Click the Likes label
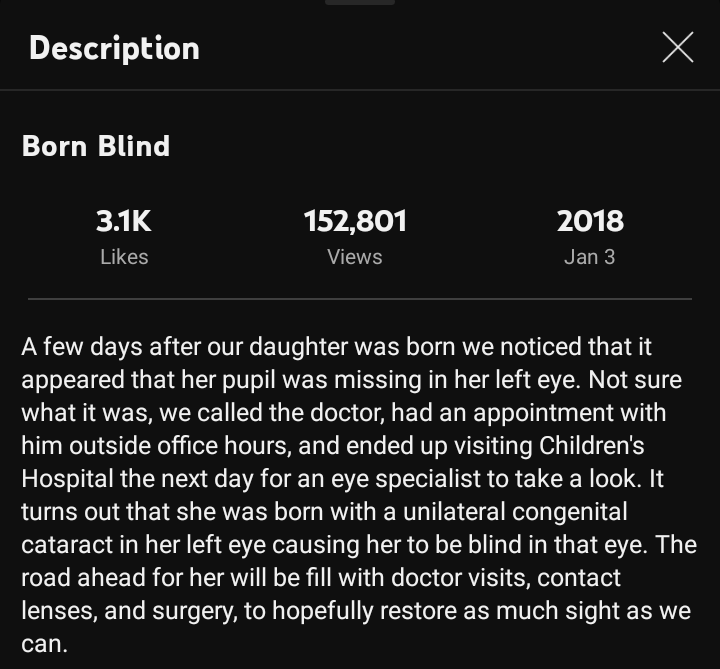The height and width of the screenshot is (669, 720). [x=124, y=257]
